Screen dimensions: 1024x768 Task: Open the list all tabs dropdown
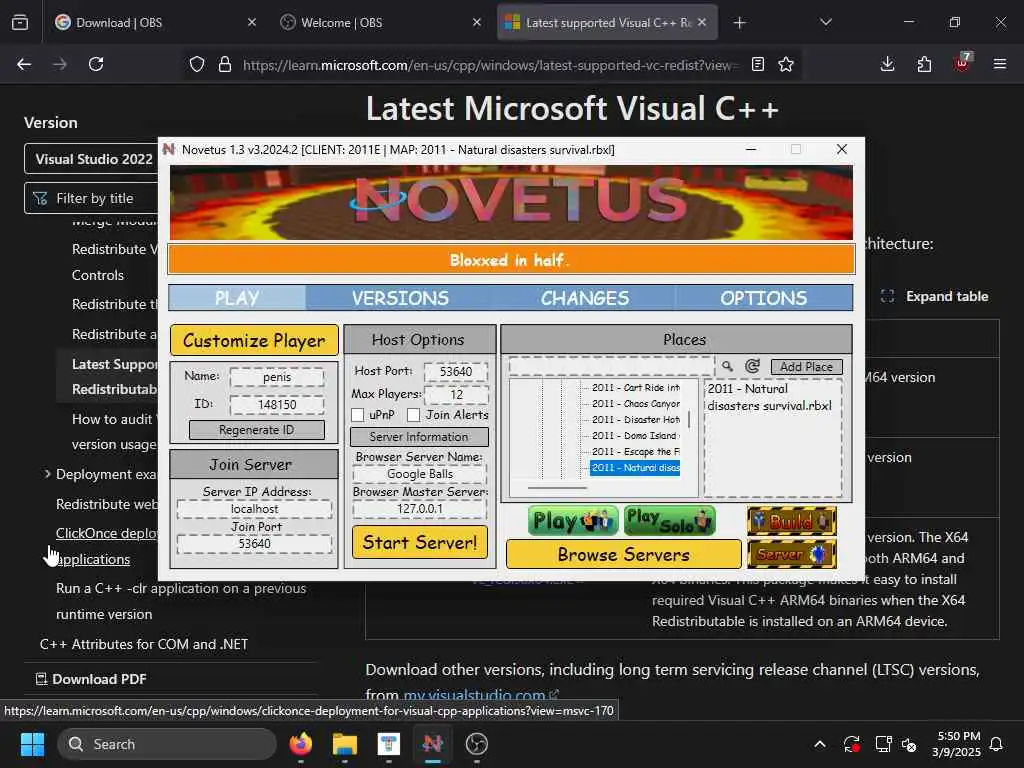pos(826,22)
